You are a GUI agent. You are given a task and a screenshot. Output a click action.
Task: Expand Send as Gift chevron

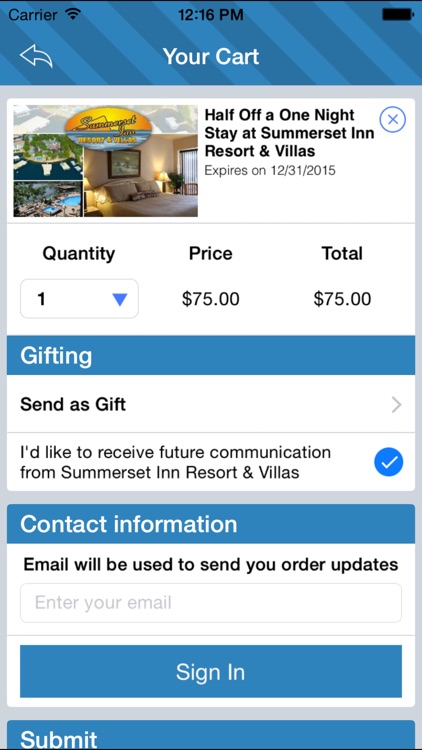click(x=396, y=405)
